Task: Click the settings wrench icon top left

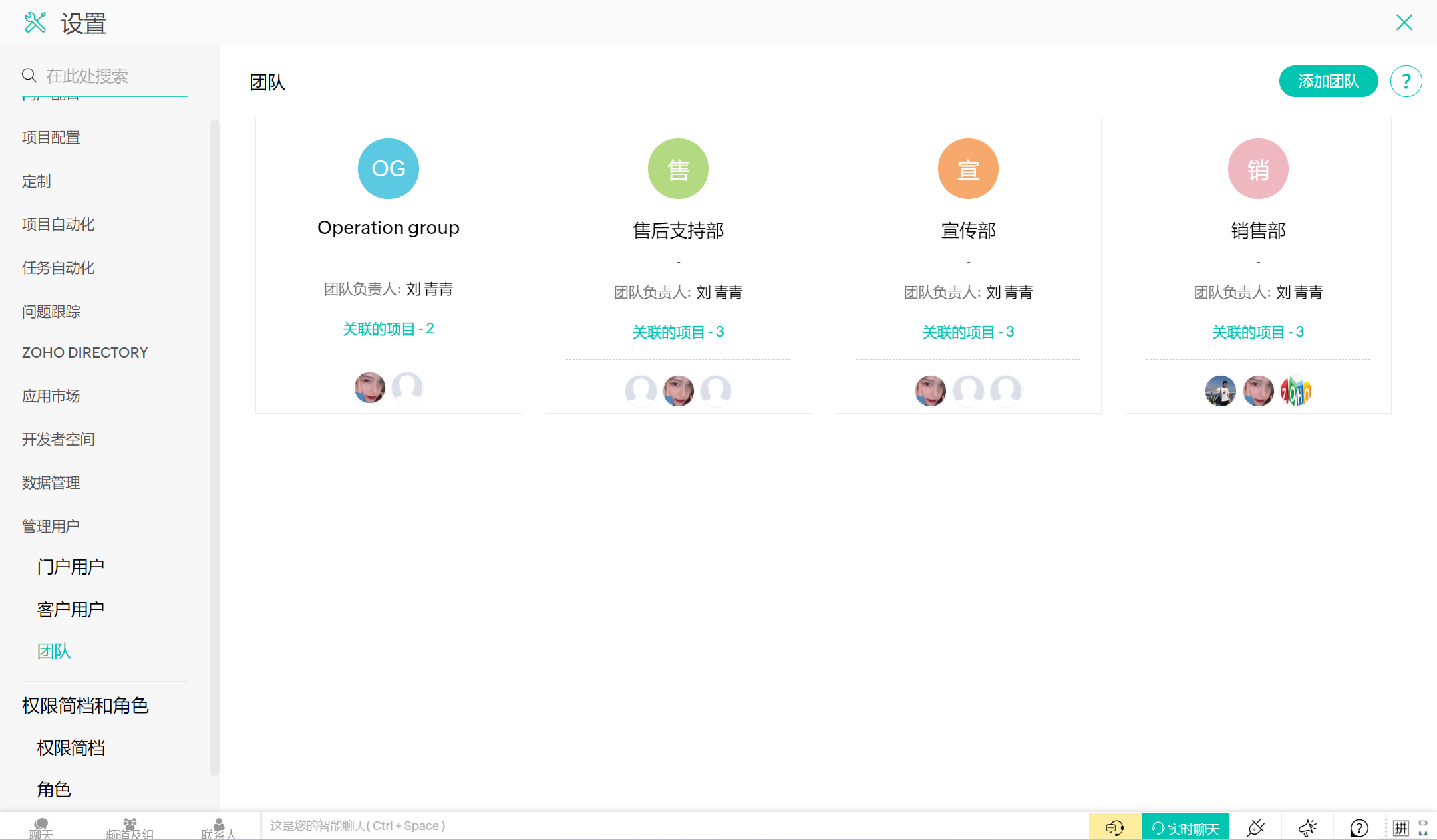Action: (x=36, y=22)
